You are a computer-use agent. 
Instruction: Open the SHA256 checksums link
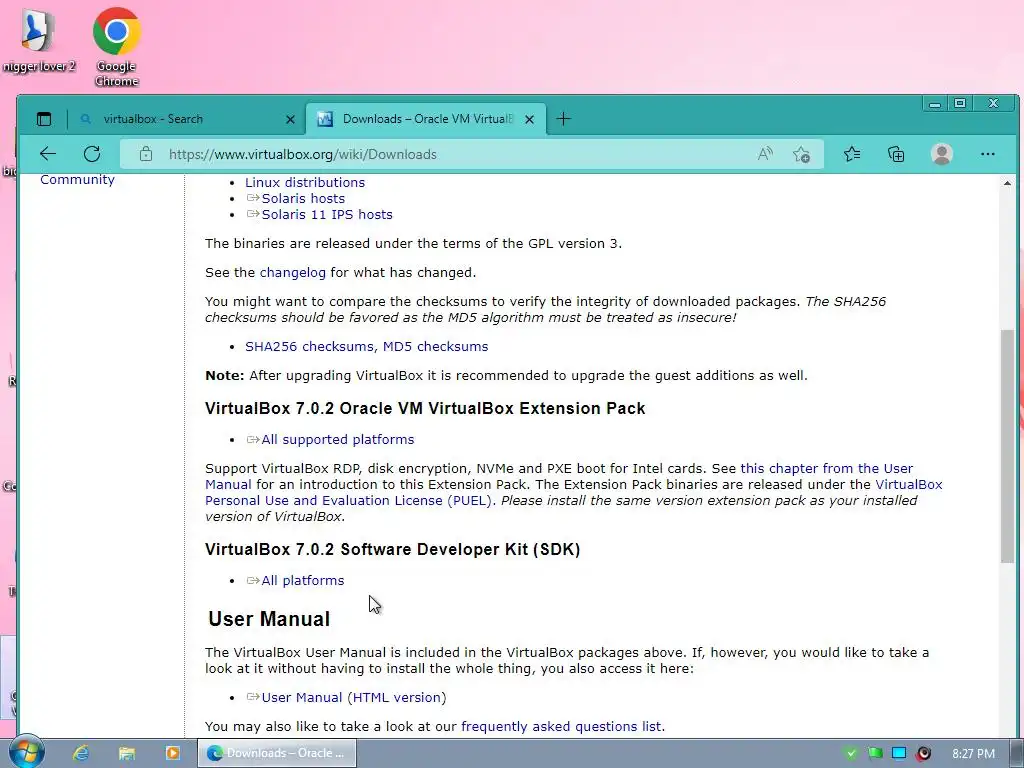pyautogui.click(x=309, y=346)
